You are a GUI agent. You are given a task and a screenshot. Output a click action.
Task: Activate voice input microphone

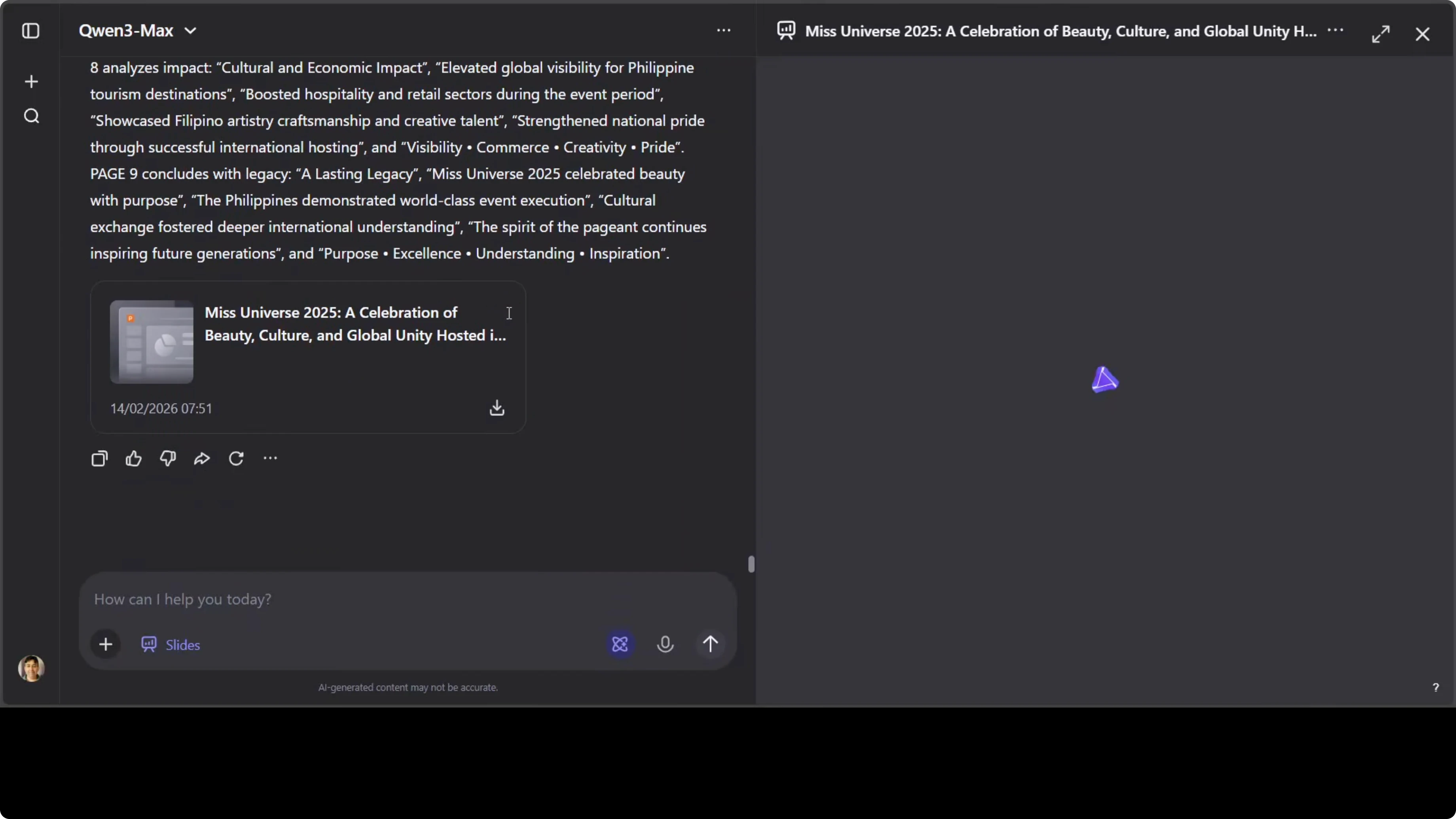[665, 644]
